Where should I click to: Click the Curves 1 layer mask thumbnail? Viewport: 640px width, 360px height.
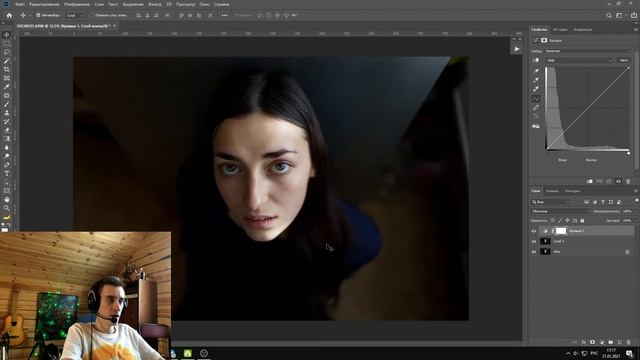tap(561, 231)
